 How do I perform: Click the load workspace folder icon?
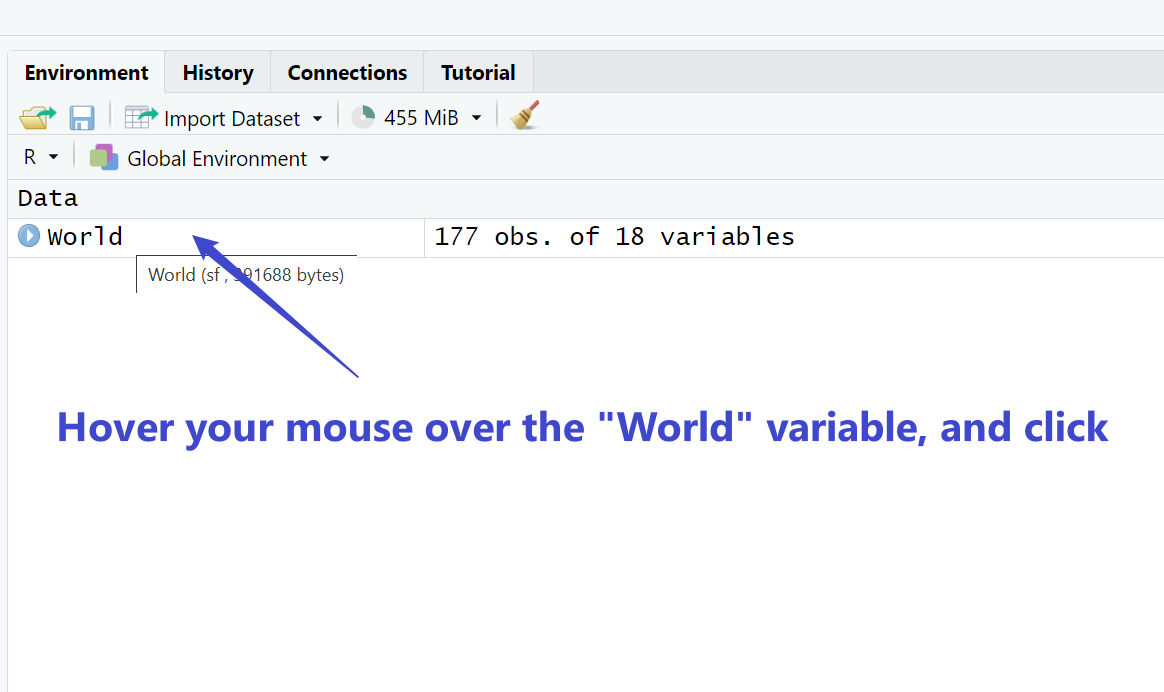coord(37,117)
